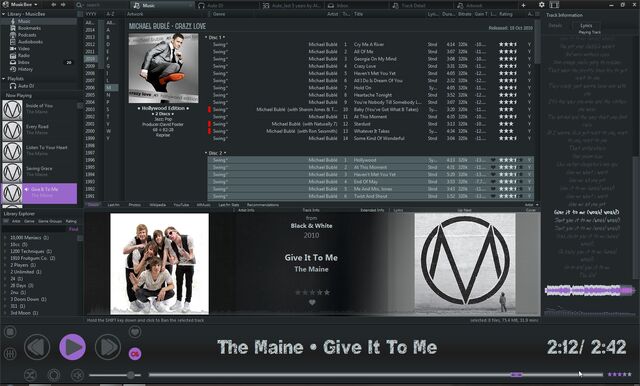The width and height of the screenshot is (640, 386).
Task: Open the settings gear icon
Action: 542,5
